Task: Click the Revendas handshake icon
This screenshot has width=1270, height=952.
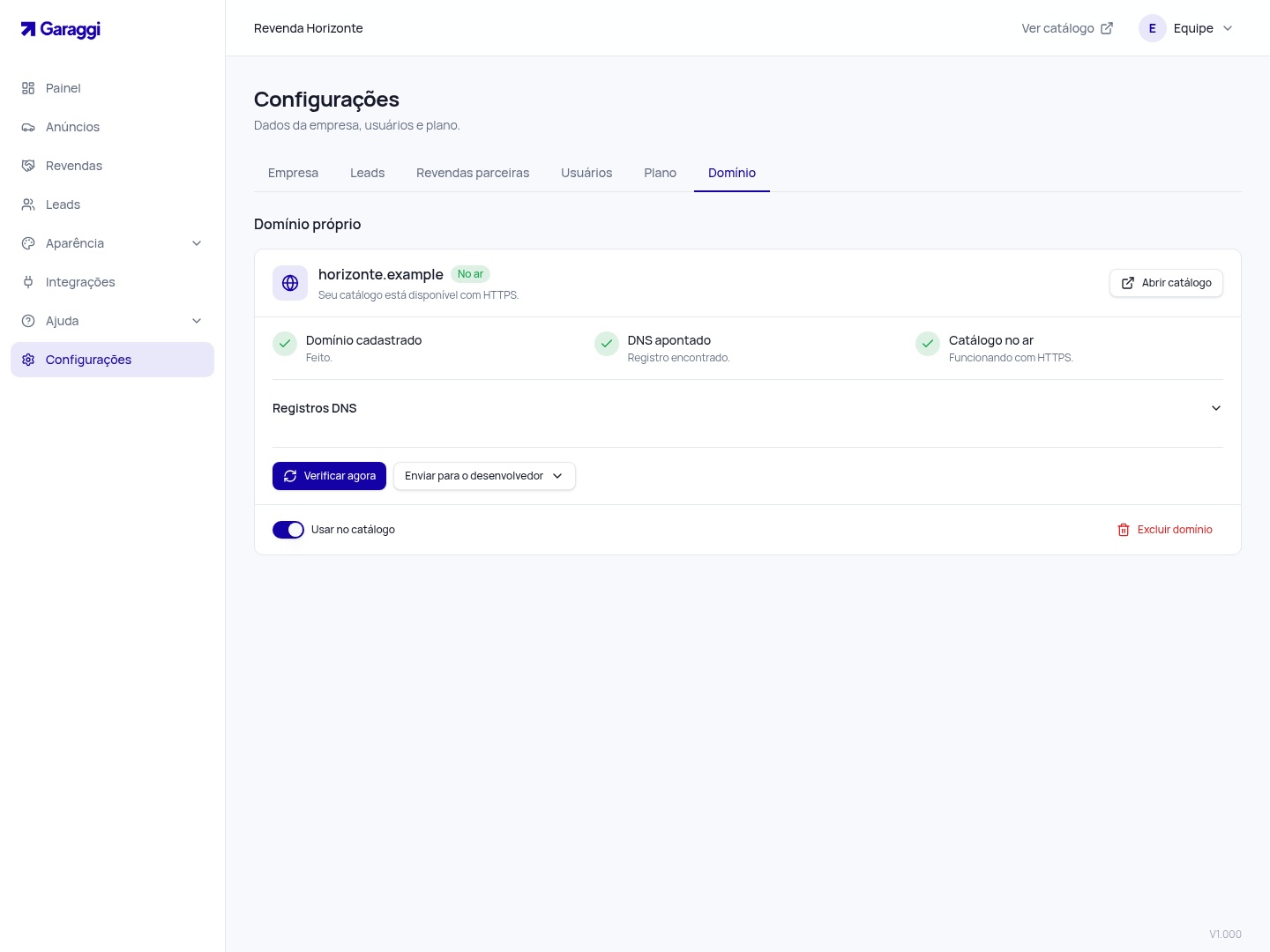Action: (x=28, y=166)
